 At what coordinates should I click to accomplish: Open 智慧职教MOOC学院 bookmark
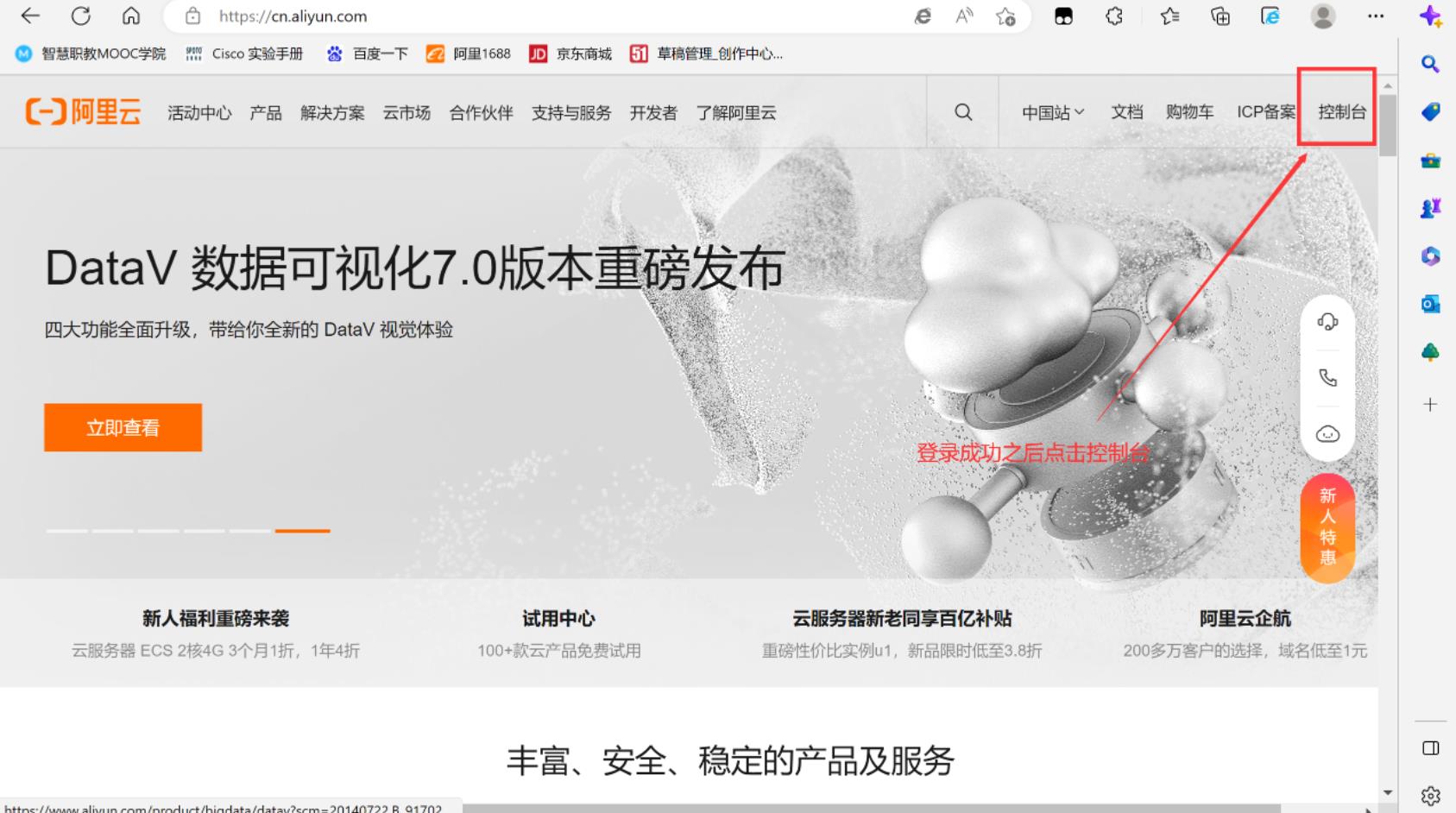point(91,54)
